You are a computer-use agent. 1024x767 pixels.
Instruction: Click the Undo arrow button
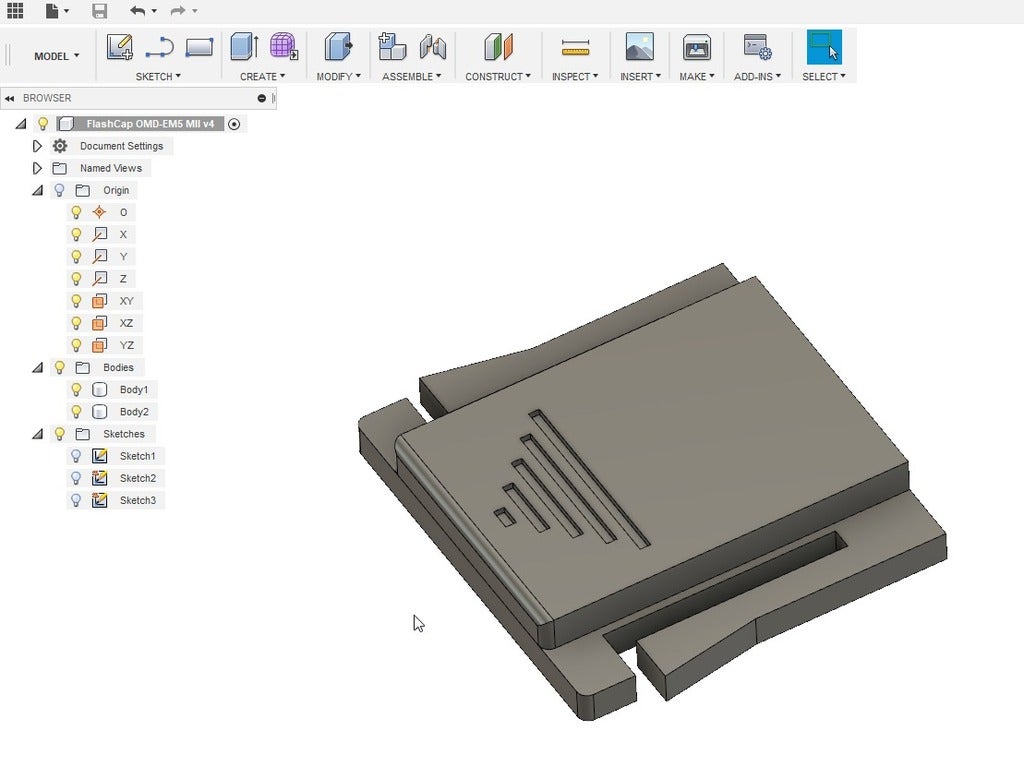pyautogui.click(x=137, y=10)
